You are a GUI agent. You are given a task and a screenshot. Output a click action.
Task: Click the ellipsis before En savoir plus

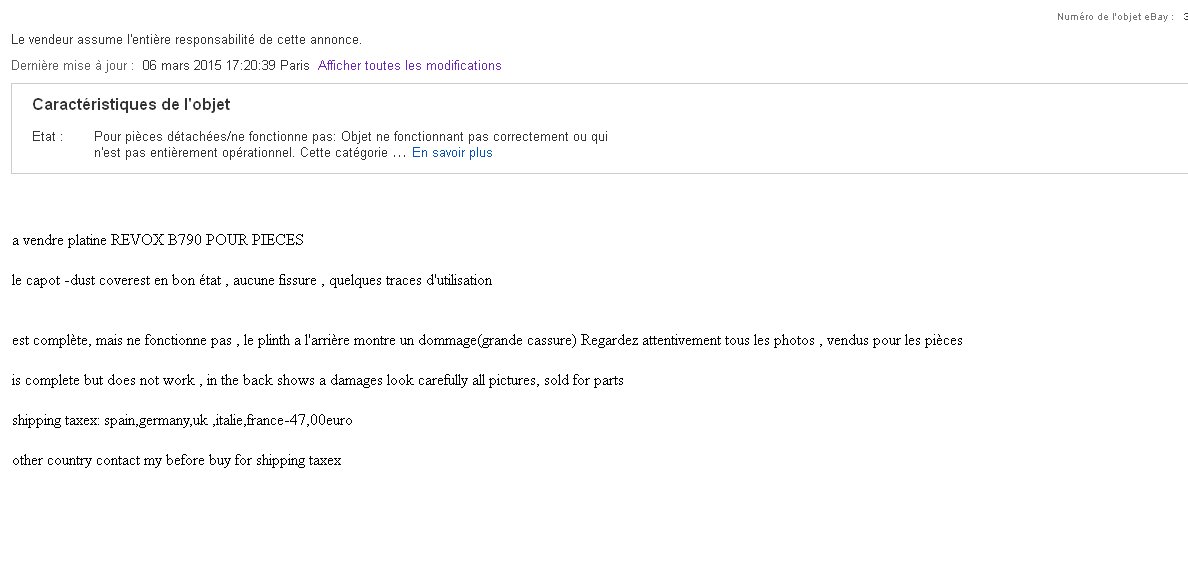click(399, 154)
